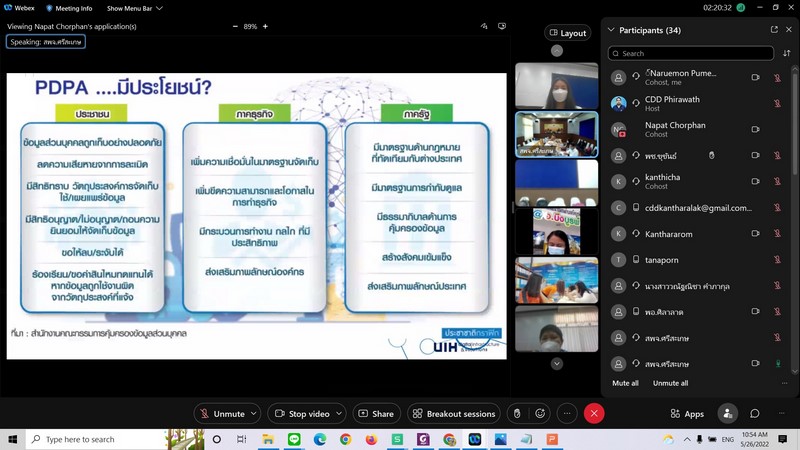Show hidden system tray icons
800x450 pixels.
pyautogui.click(x=687, y=439)
